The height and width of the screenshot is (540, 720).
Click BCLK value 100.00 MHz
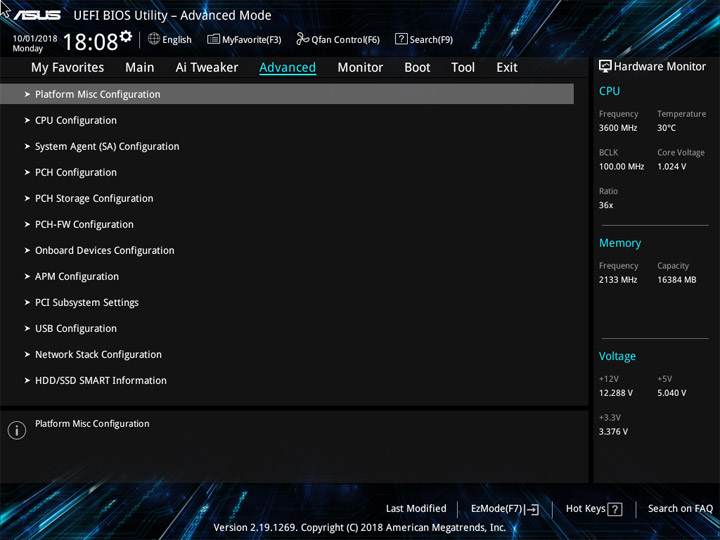(621, 166)
